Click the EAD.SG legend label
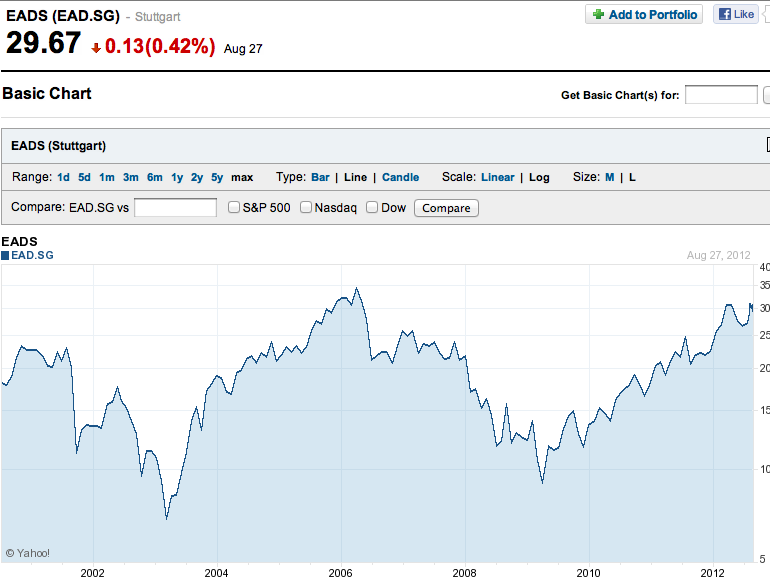The width and height of the screenshot is (770, 579). pos(32,255)
